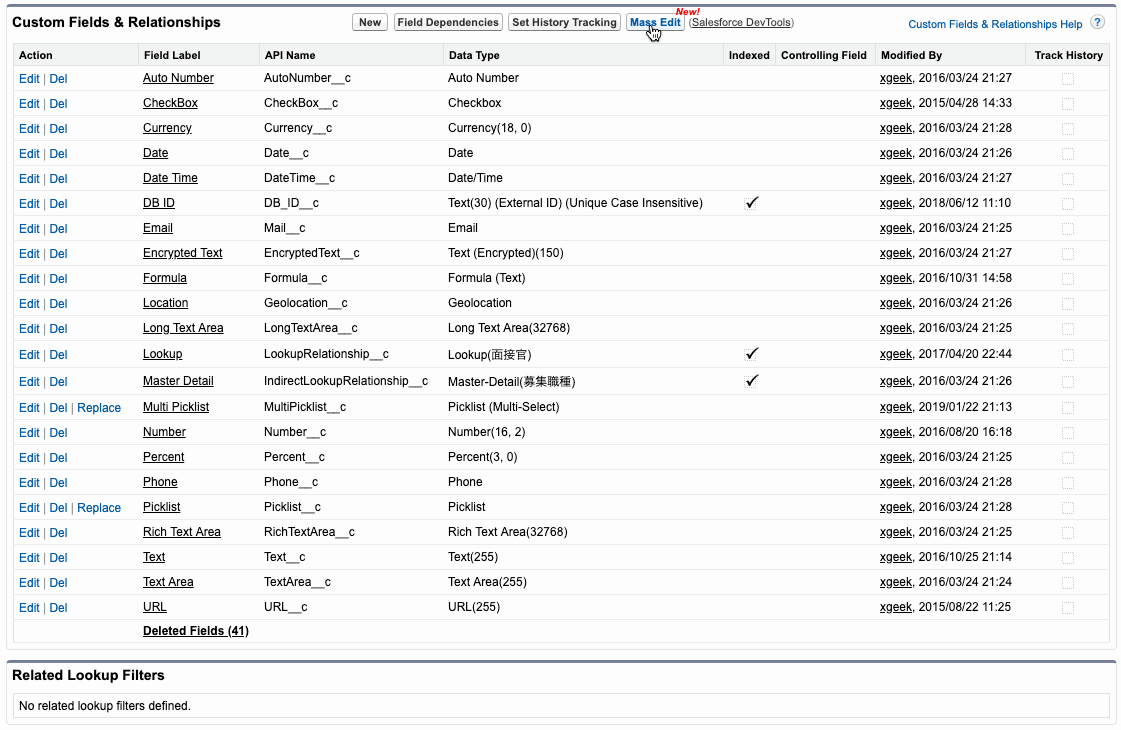Edit the Formula field
The width and height of the screenshot is (1121, 730).
pos(29,279)
